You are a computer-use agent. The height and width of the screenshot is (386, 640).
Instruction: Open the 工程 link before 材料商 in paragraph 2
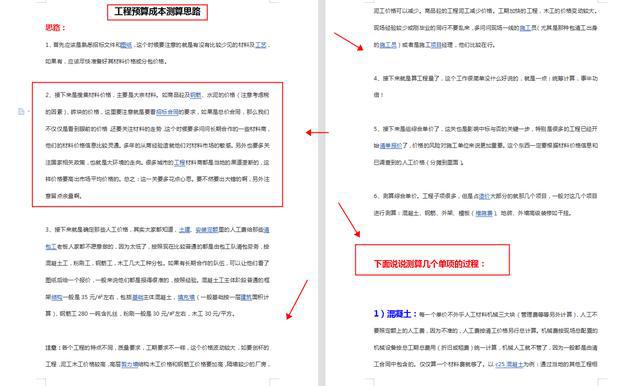coord(180,162)
